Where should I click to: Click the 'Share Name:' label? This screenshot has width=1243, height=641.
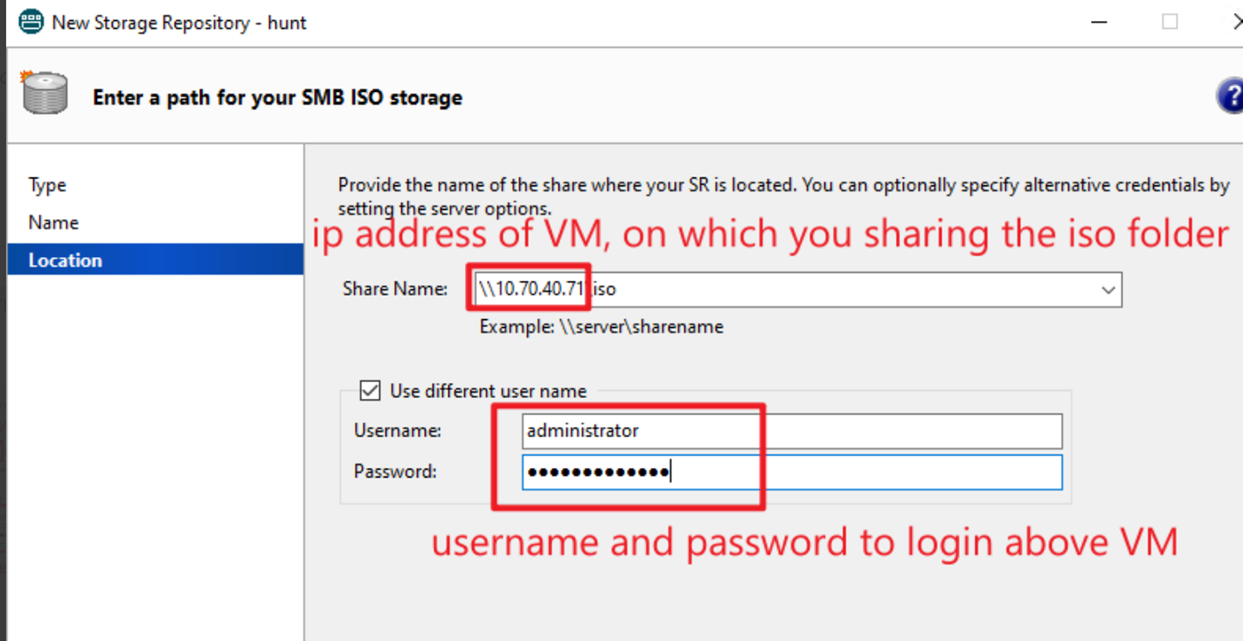[395, 289]
